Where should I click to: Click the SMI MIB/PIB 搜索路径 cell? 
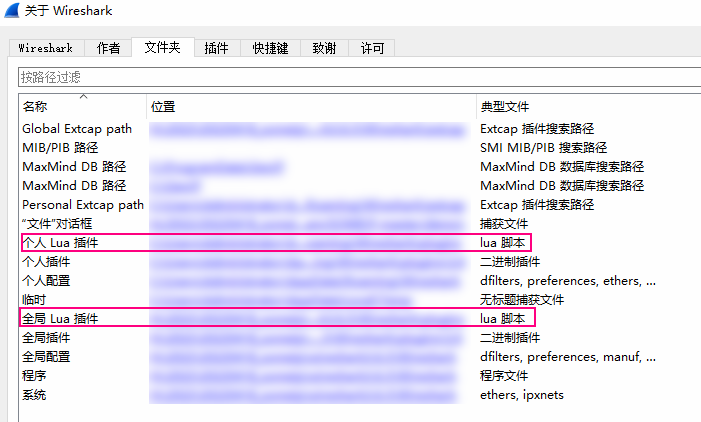click(x=543, y=148)
